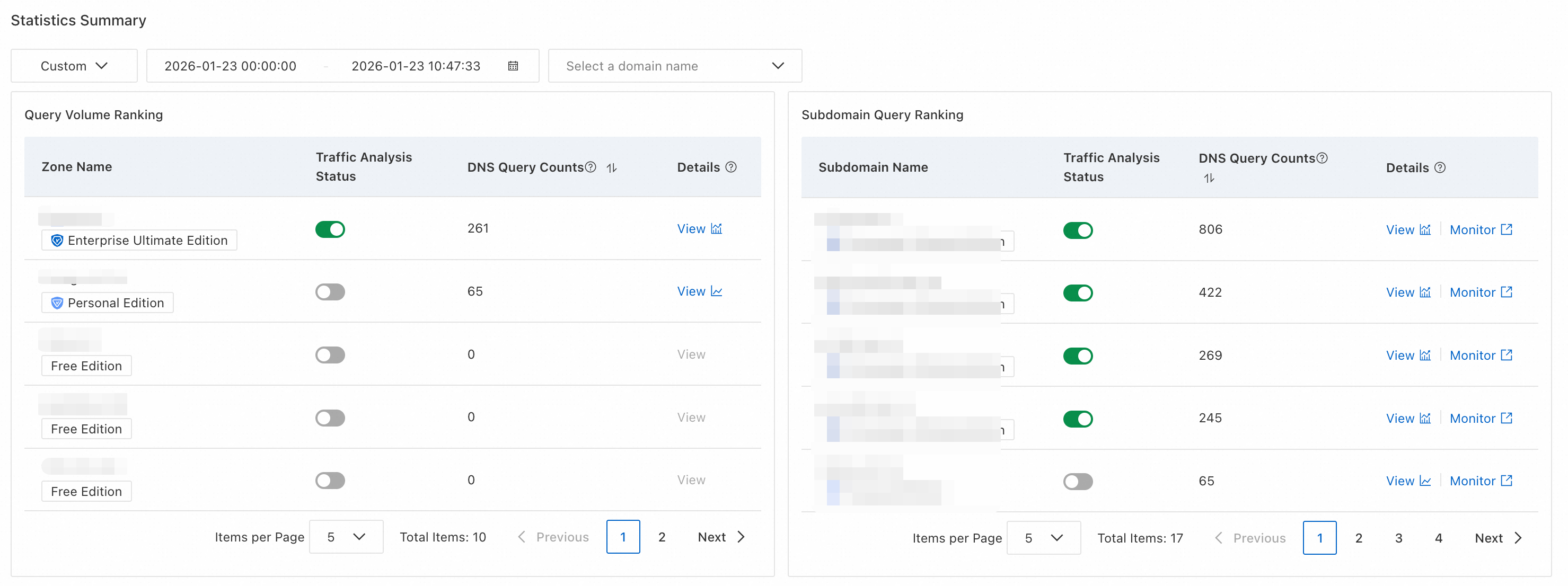Open the Custom time range dropdown
This screenshot has height=586, width=1568.
click(x=74, y=66)
